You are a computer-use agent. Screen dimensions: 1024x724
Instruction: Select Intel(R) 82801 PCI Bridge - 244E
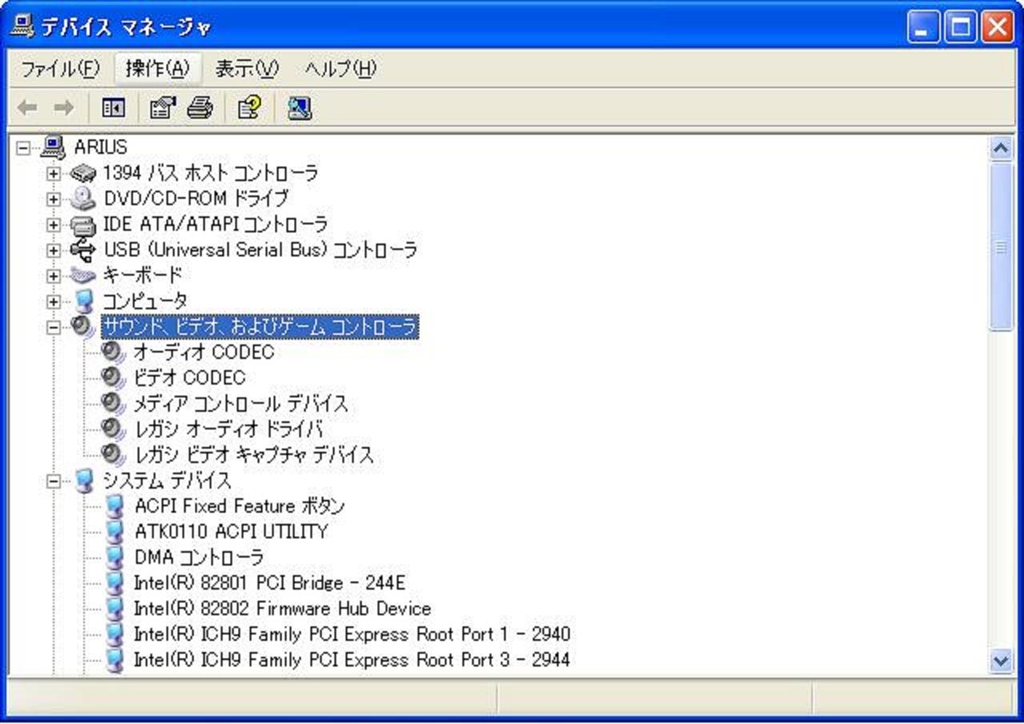pyautogui.click(x=269, y=582)
